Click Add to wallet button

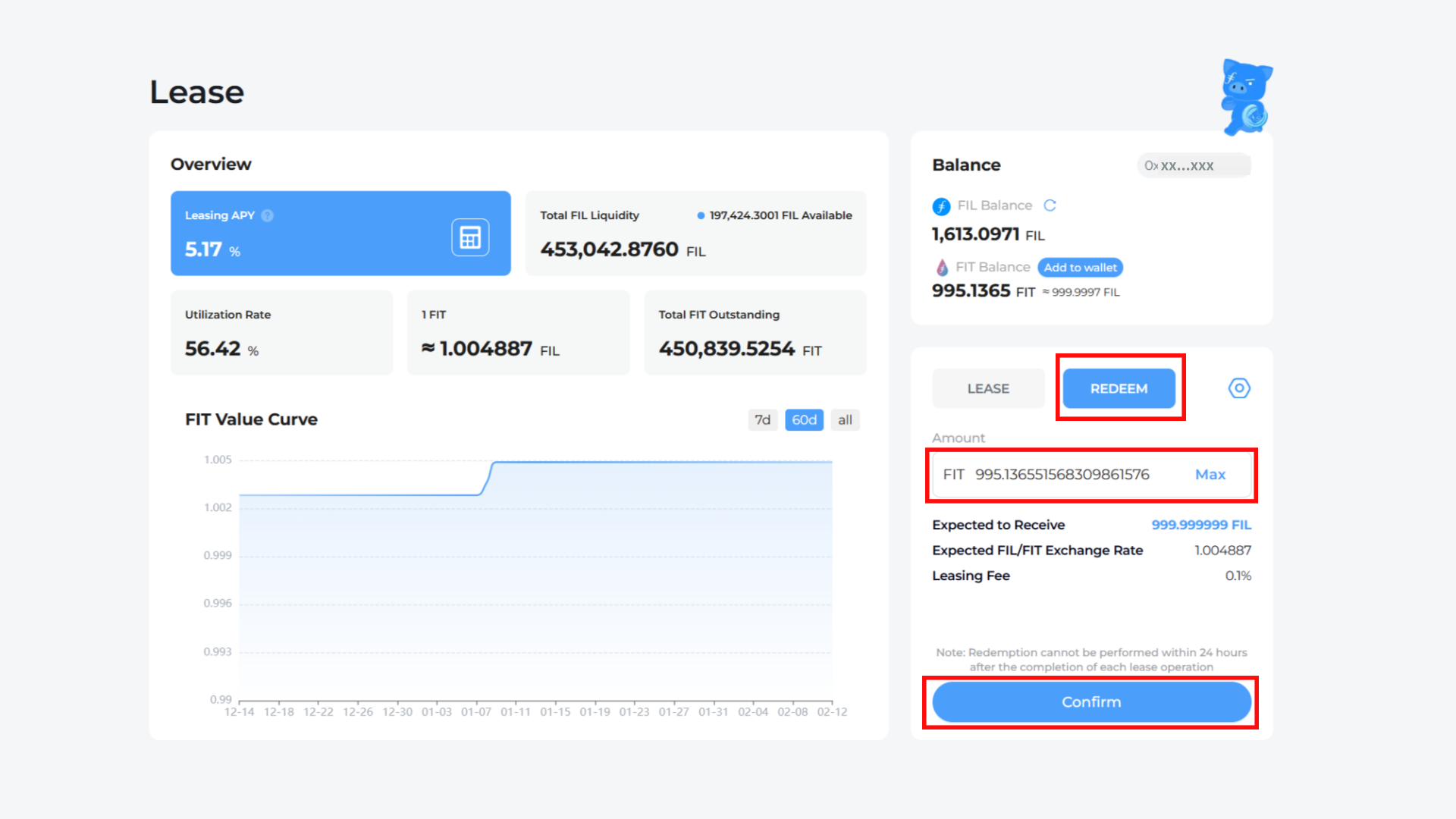[1080, 268]
